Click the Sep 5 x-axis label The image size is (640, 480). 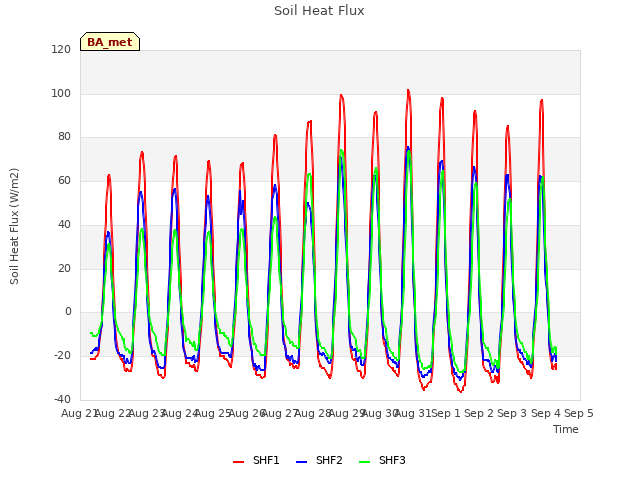(x=579, y=413)
